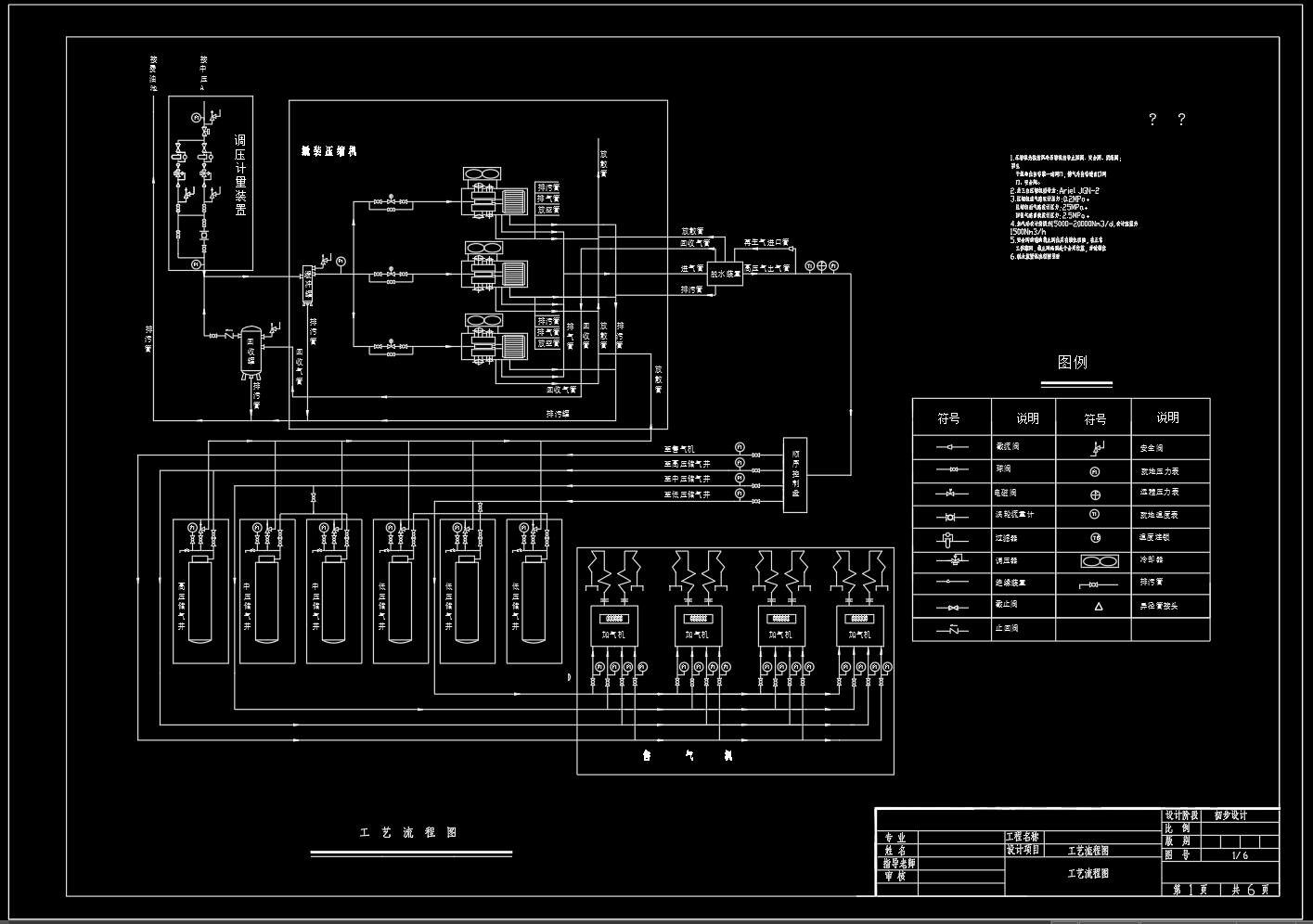Select the safety valve symbol in legend

(x=1096, y=448)
